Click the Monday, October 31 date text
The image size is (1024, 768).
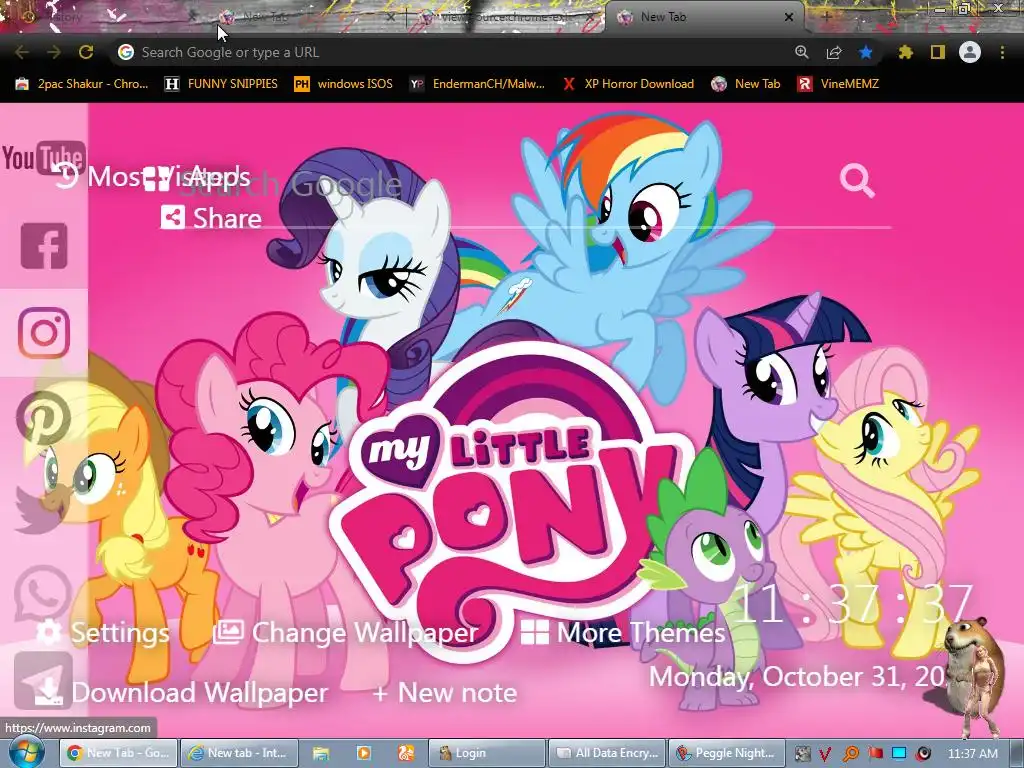tap(798, 677)
